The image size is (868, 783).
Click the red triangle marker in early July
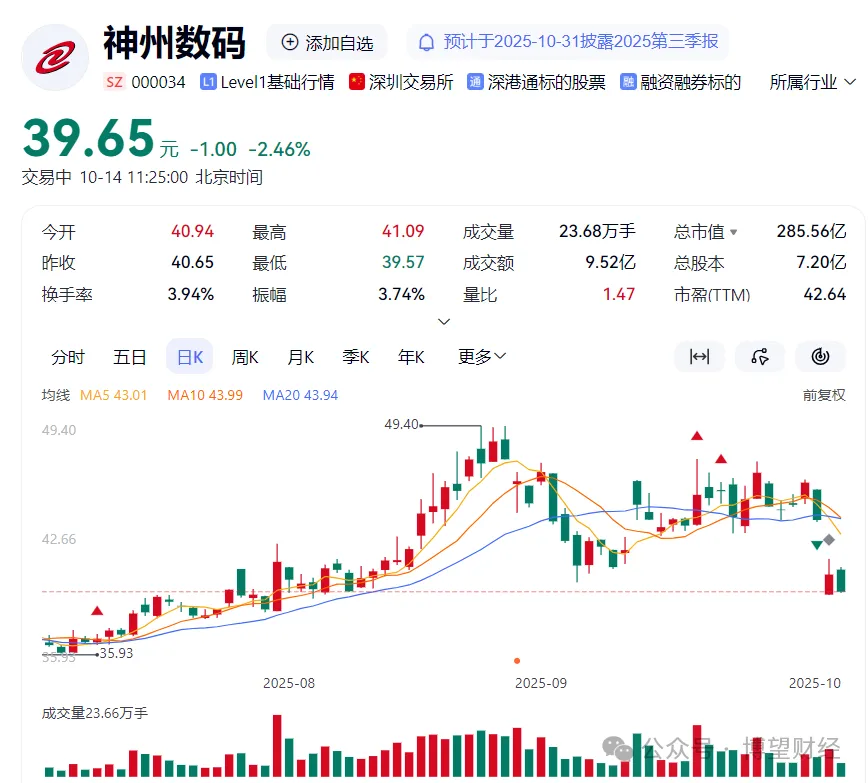97,611
